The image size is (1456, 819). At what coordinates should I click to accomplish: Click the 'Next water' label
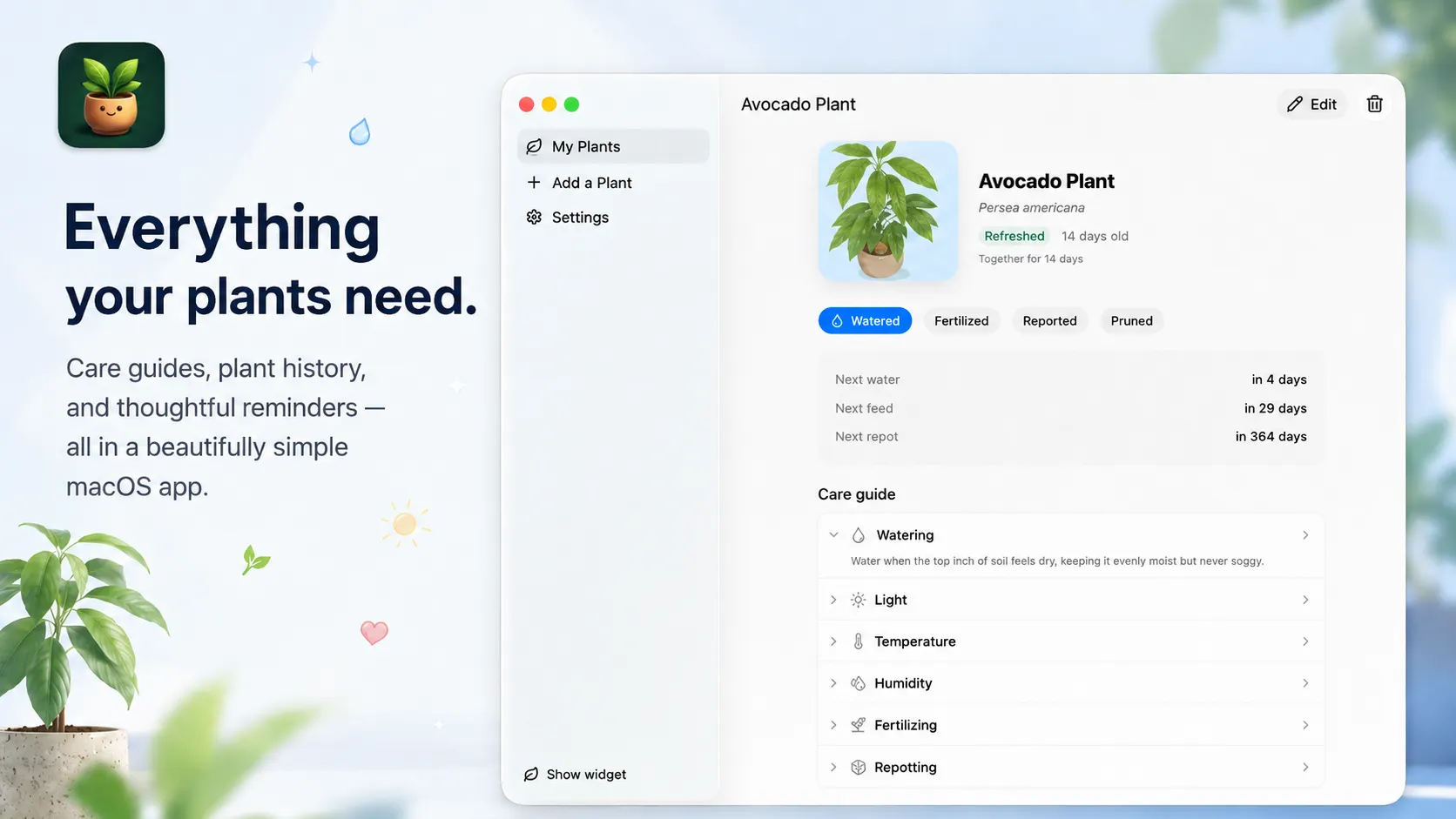pos(867,379)
